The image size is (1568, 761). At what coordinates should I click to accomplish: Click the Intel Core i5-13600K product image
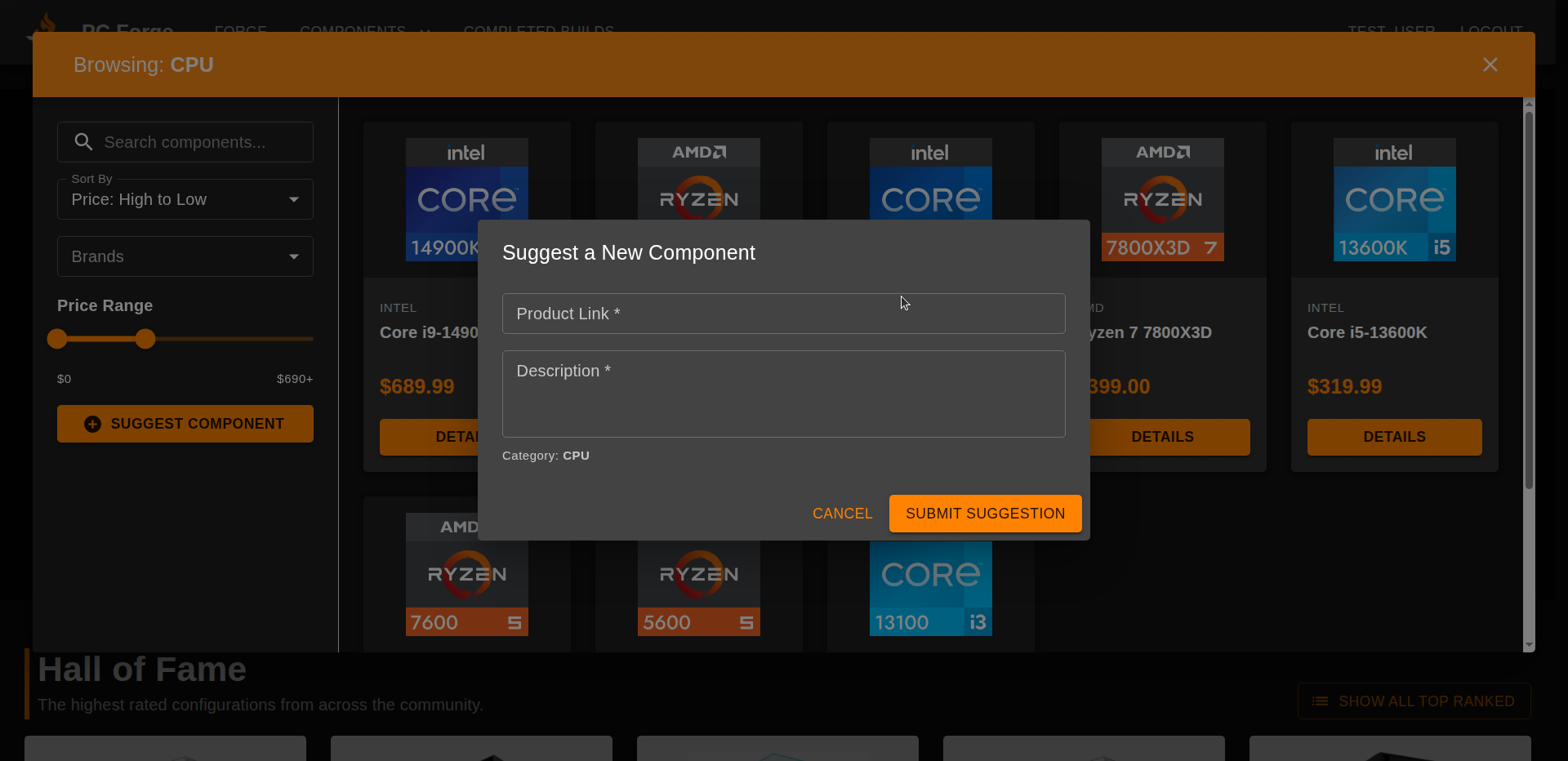1394,199
